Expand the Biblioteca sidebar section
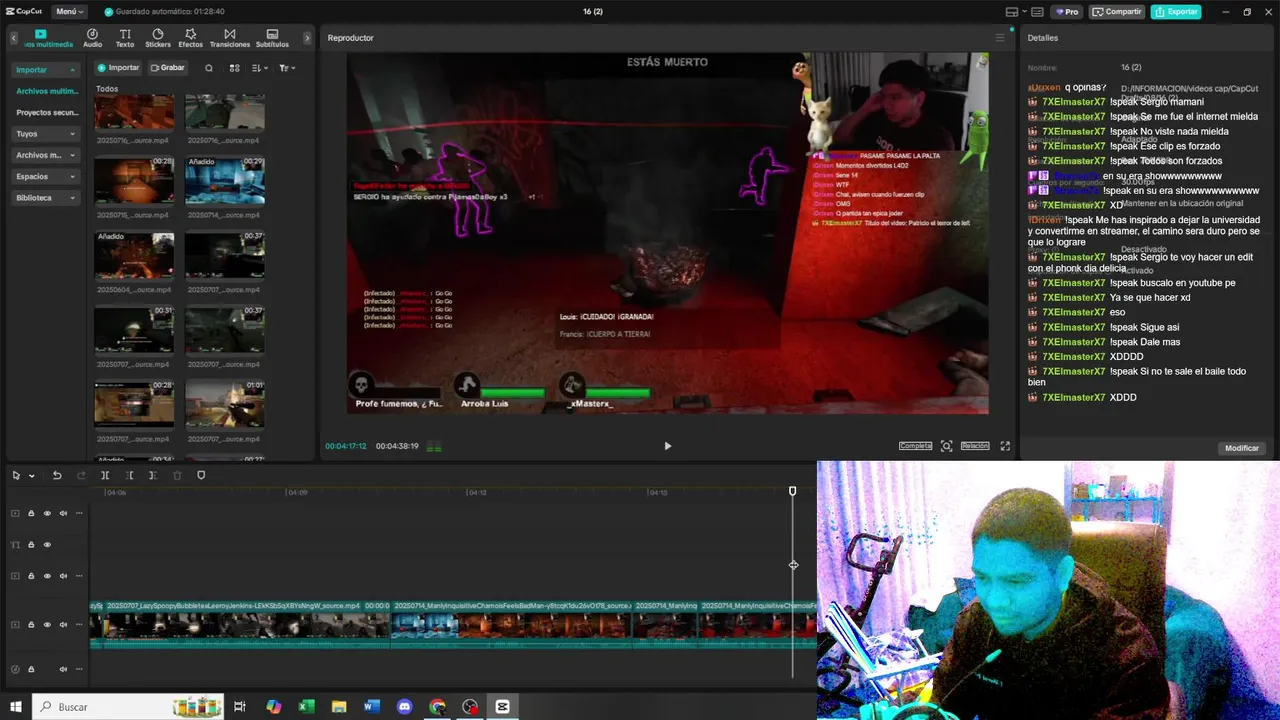This screenshot has width=1280, height=720. (46, 198)
